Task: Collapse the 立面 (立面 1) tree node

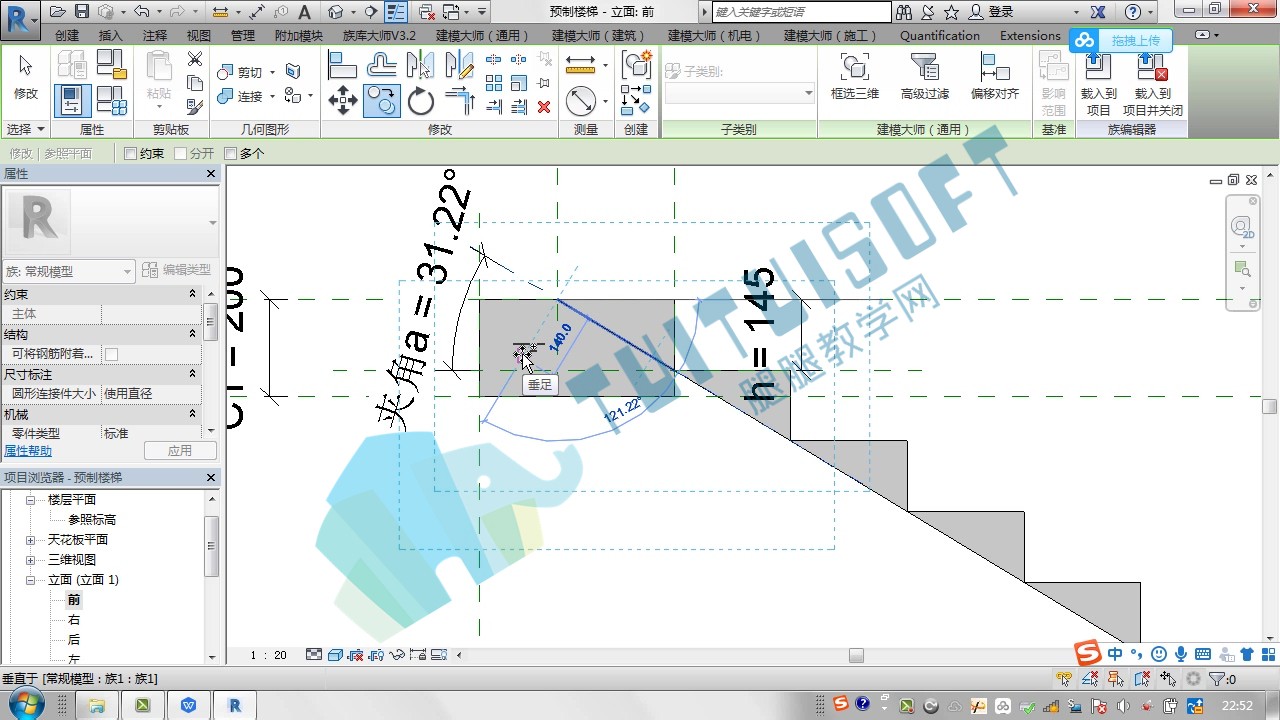Action: [x=30, y=580]
